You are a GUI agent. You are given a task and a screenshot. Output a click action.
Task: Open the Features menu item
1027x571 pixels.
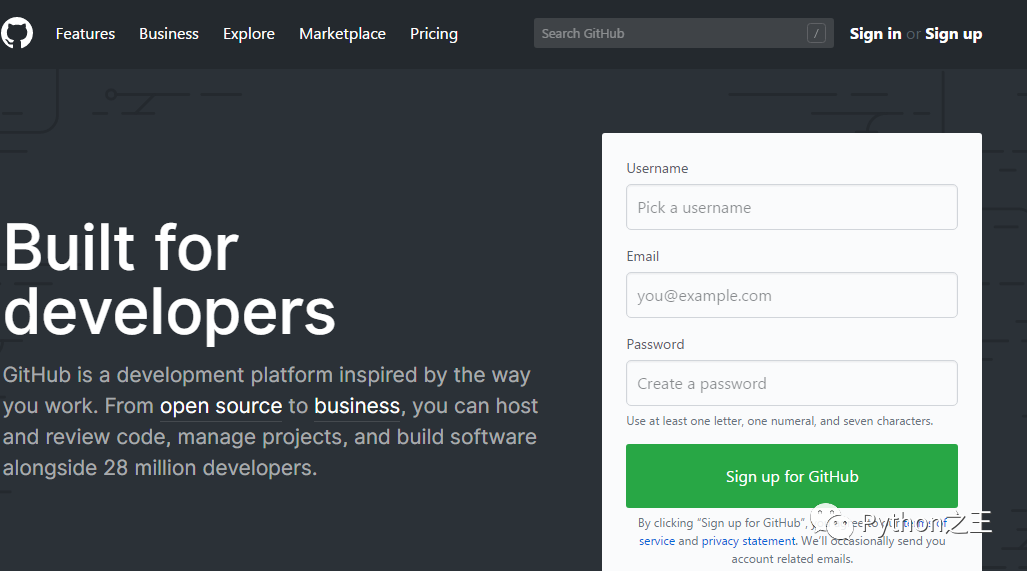click(x=85, y=33)
